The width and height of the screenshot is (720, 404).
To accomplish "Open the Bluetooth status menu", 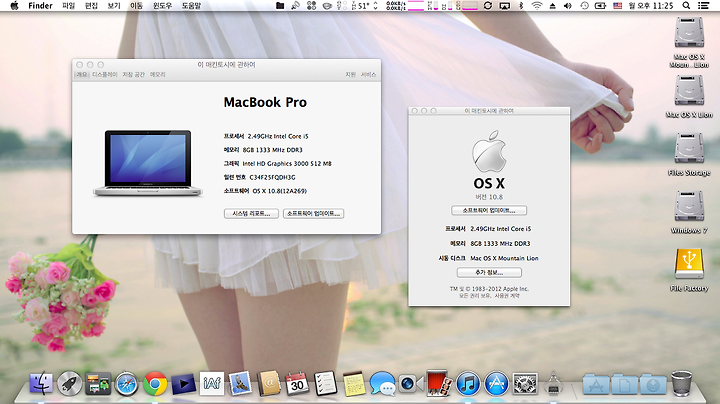I will pos(521,6).
